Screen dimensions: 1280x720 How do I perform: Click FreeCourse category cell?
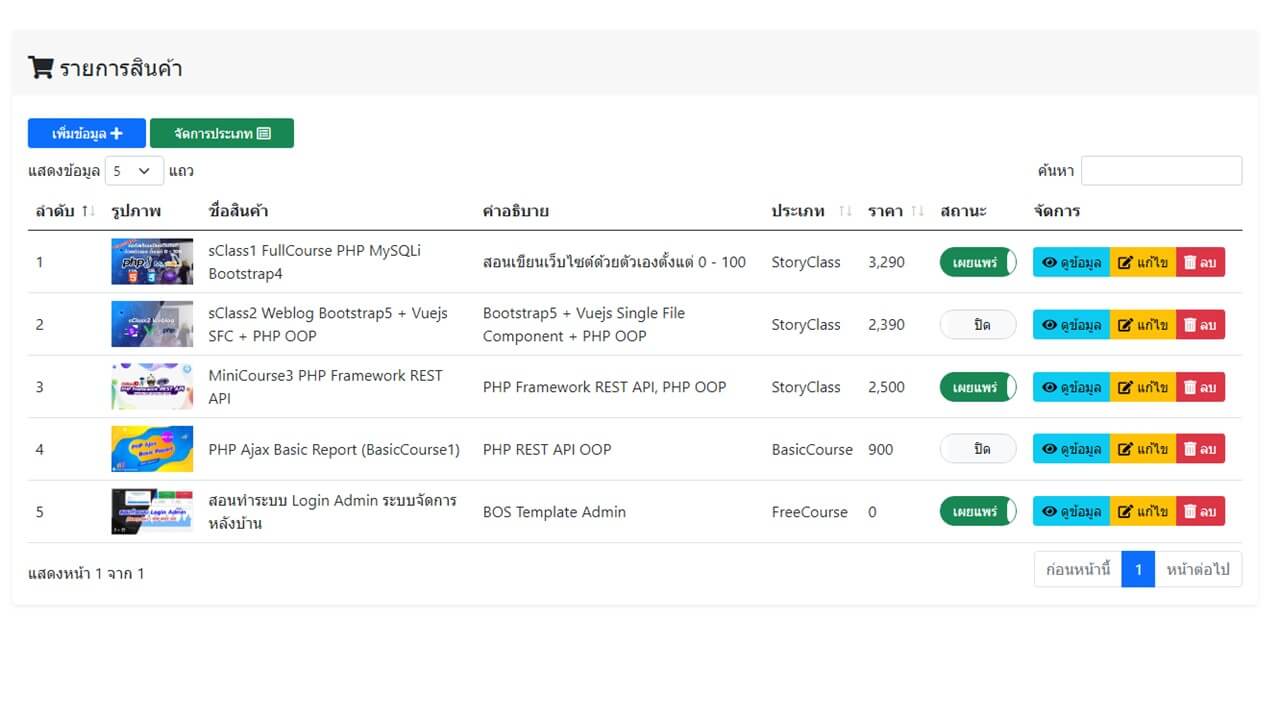point(809,511)
